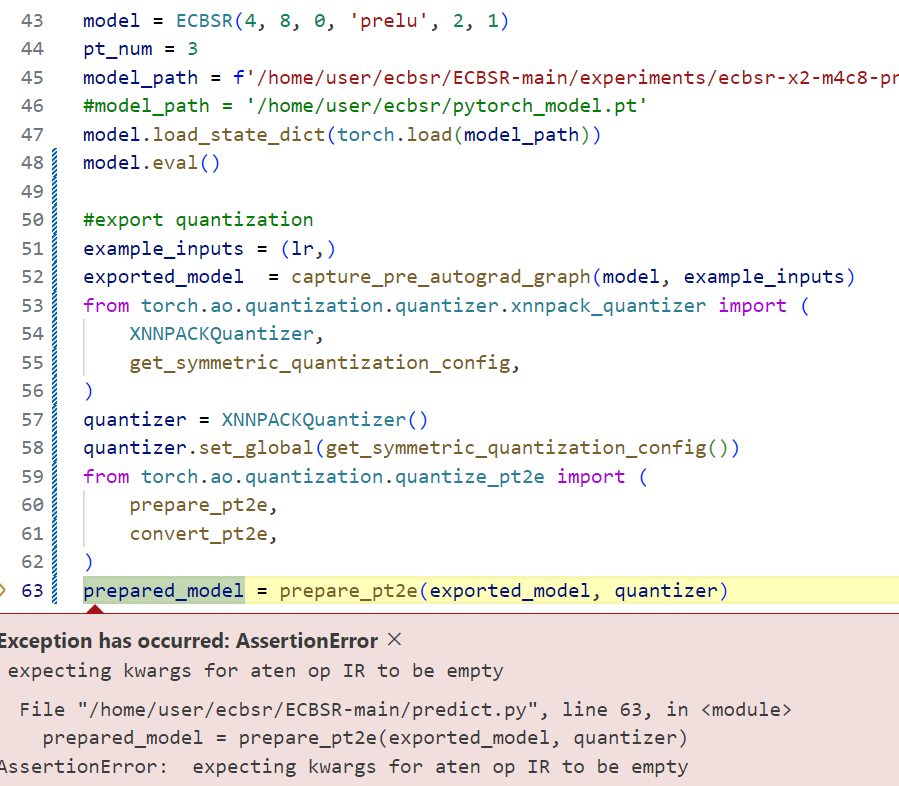This screenshot has width=899, height=786.
Task: Click the "Exception has occurred: AssertionError" title
Action: (188, 641)
